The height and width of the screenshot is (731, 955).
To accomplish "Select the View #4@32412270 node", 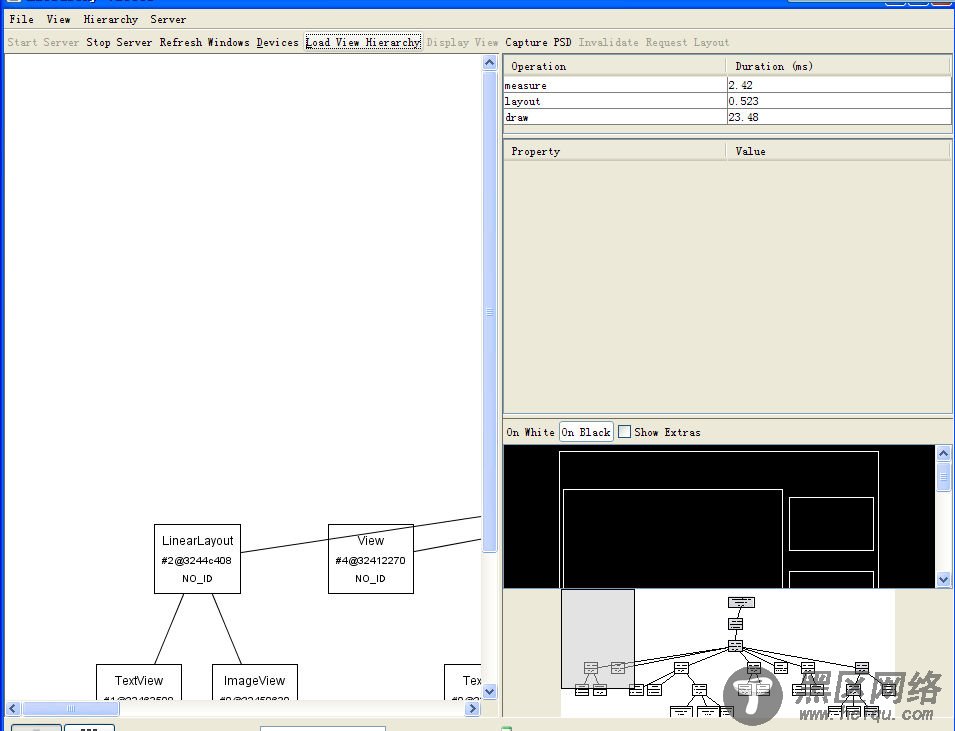I will (371, 559).
